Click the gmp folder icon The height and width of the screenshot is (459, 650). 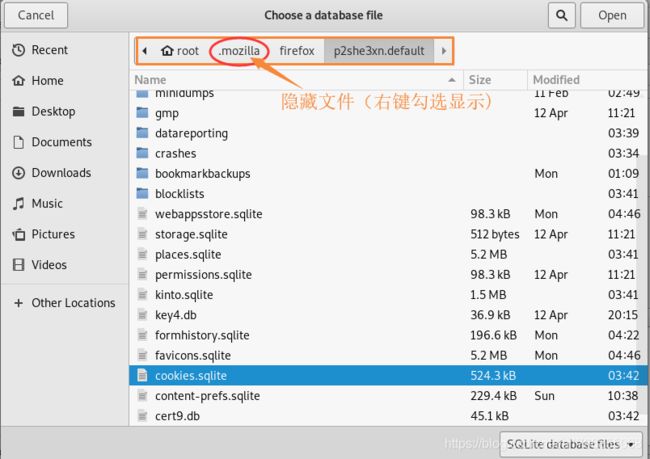click(142, 112)
